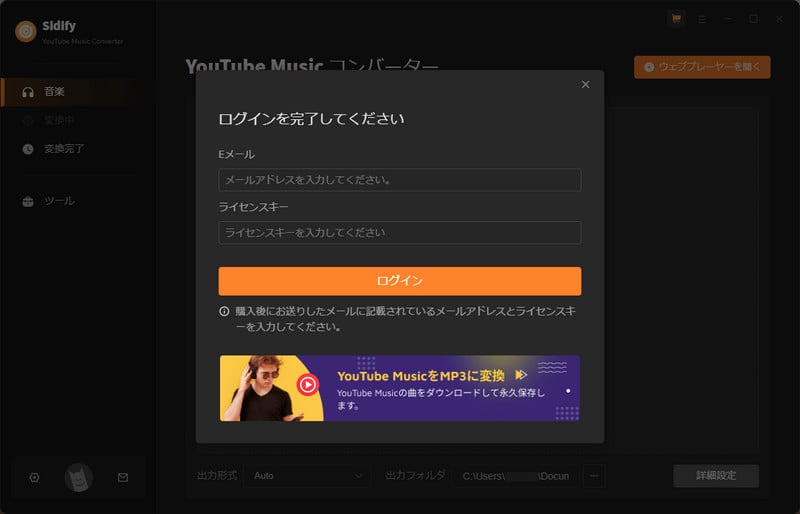Open the mail envelope icon

click(123, 478)
